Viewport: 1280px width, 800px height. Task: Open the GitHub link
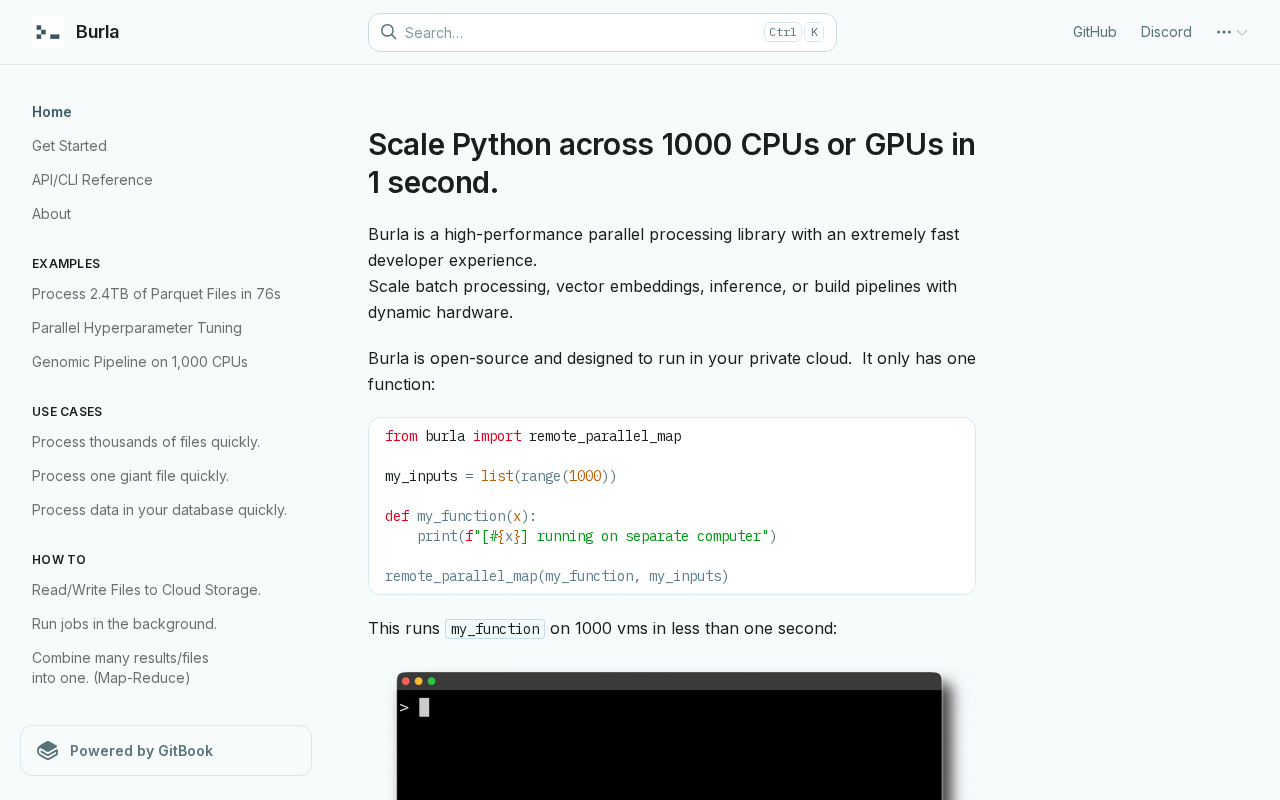[1095, 32]
